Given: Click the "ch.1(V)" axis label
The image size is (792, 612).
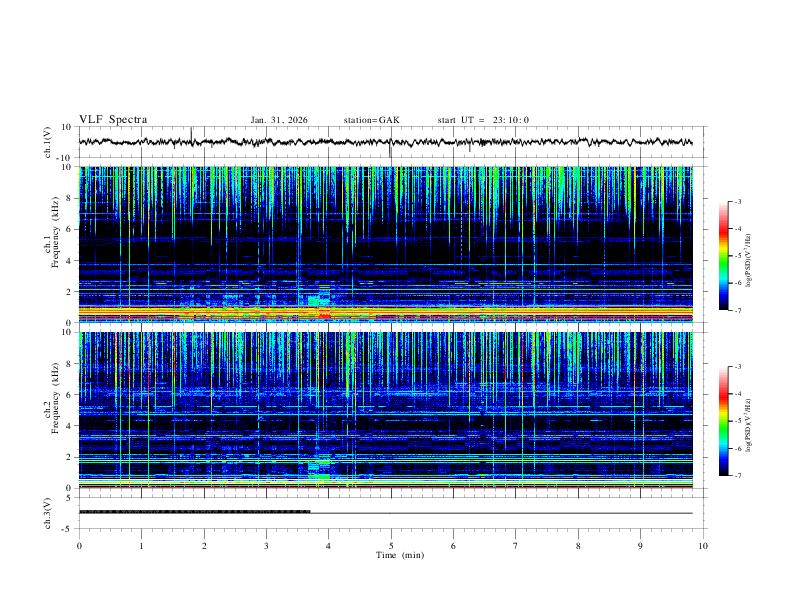Looking at the screenshot, I should click(x=48, y=142).
